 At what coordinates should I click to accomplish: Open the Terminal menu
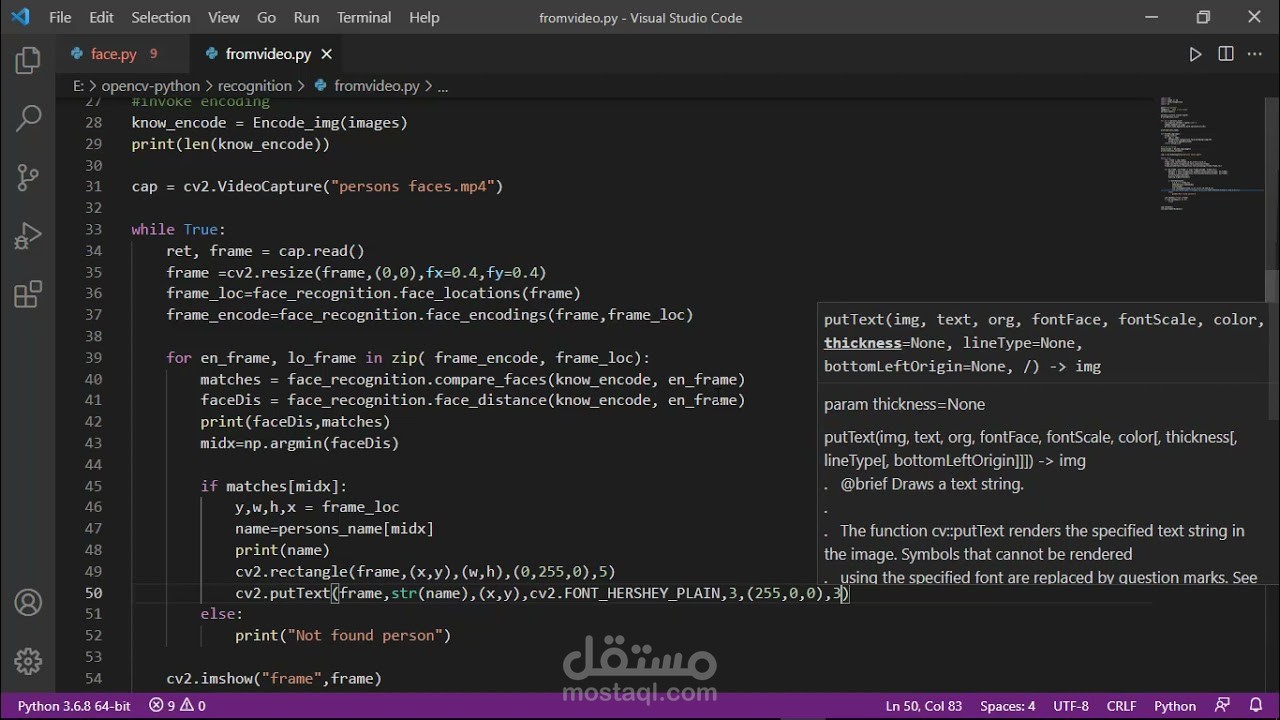(364, 17)
